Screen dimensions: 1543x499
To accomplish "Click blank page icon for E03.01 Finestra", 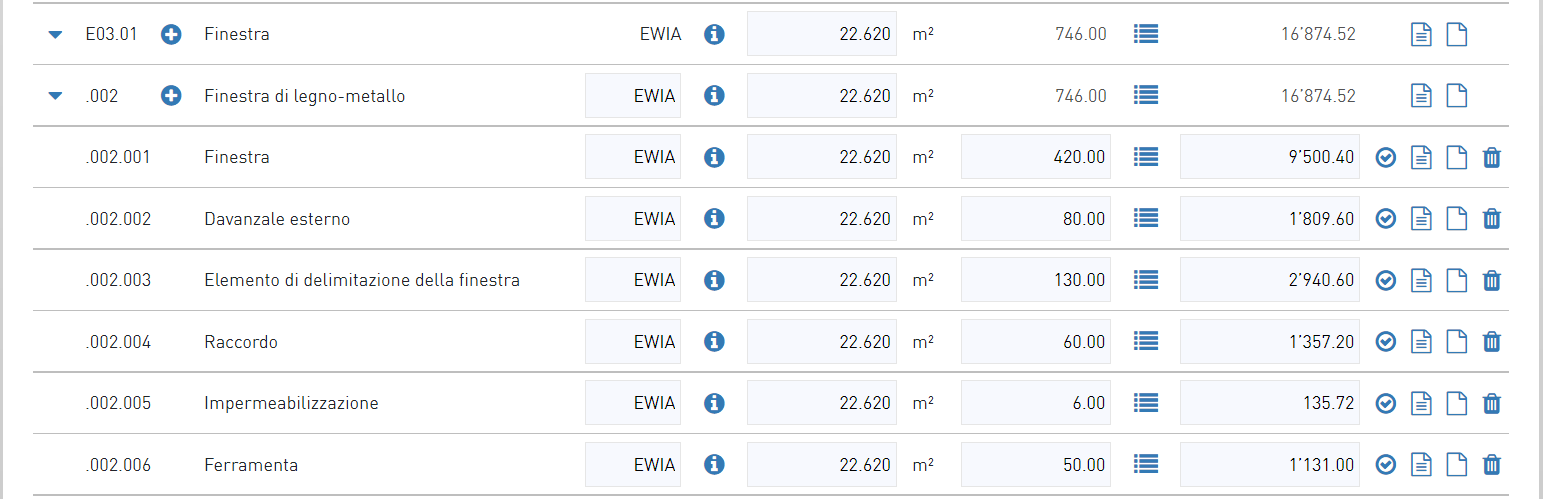I will pos(1458,35).
